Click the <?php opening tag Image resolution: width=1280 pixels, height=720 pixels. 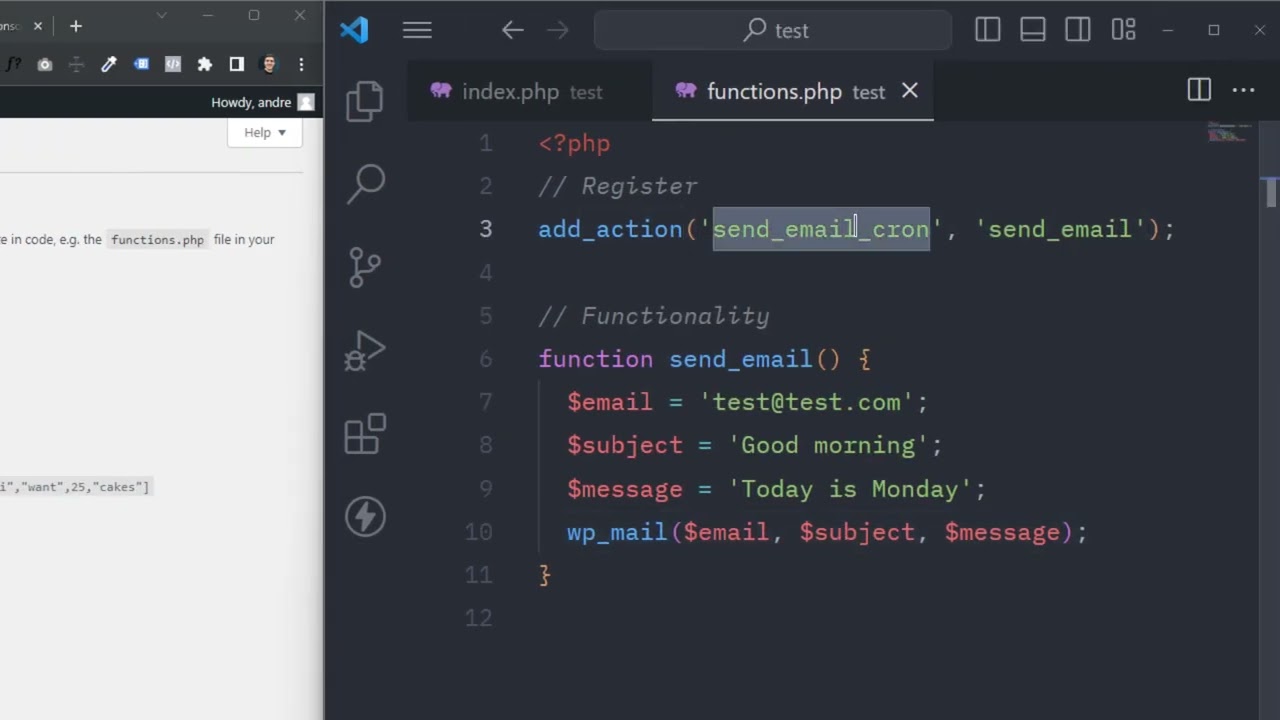574,143
